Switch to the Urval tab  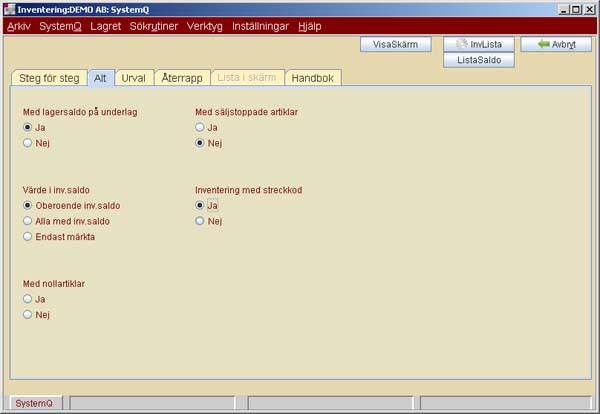[x=133, y=78]
